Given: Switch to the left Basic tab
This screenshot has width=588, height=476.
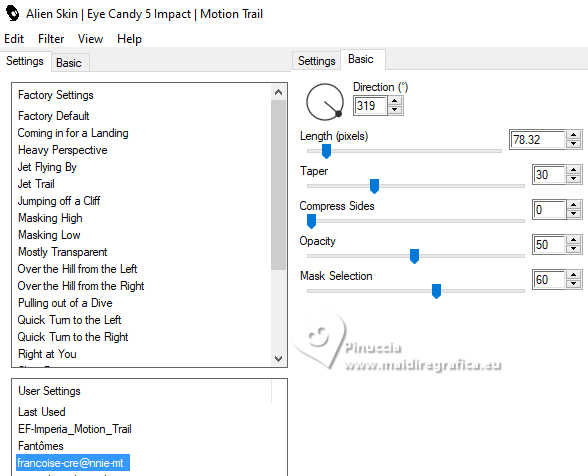Looking at the screenshot, I should (x=69, y=63).
